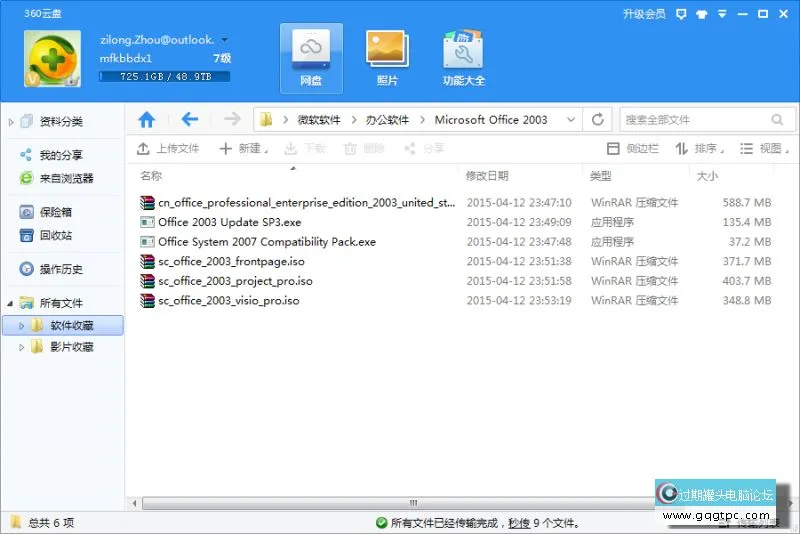This screenshot has height=534, width=800.
Task: Click the 升级会员 upgrade member link
Action: pyautogui.click(x=644, y=14)
